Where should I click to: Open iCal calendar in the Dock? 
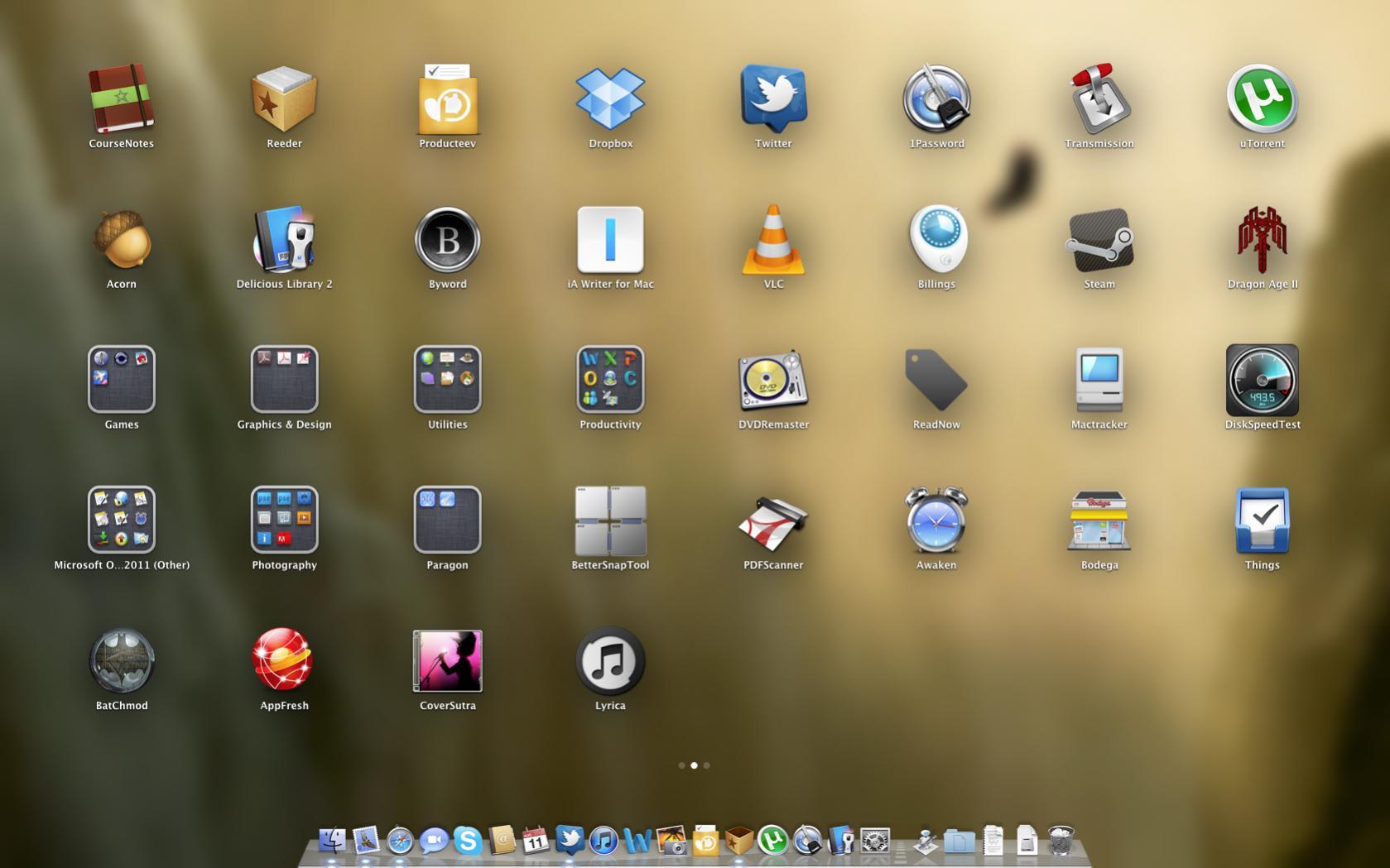536,840
